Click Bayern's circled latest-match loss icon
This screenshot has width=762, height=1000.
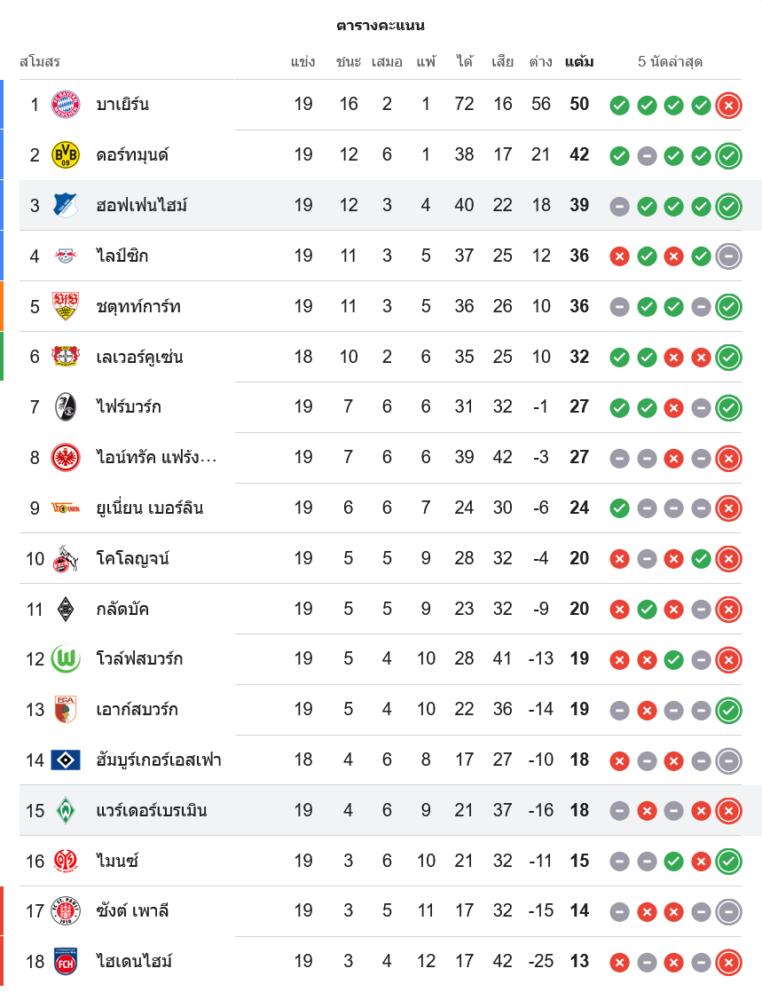click(729, 104)
